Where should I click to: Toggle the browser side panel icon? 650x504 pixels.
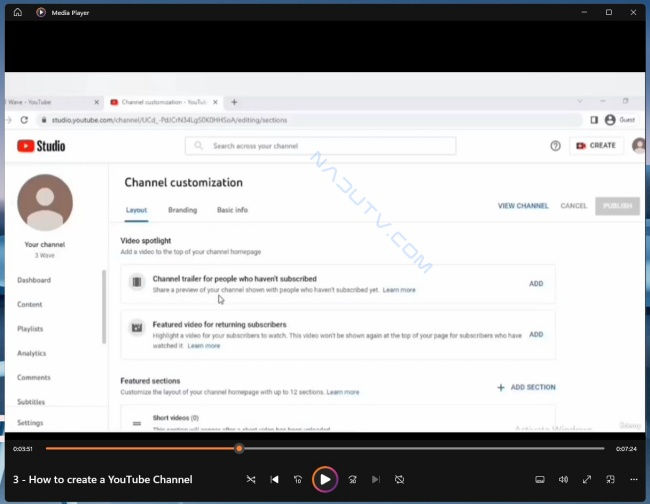[594, 120]
